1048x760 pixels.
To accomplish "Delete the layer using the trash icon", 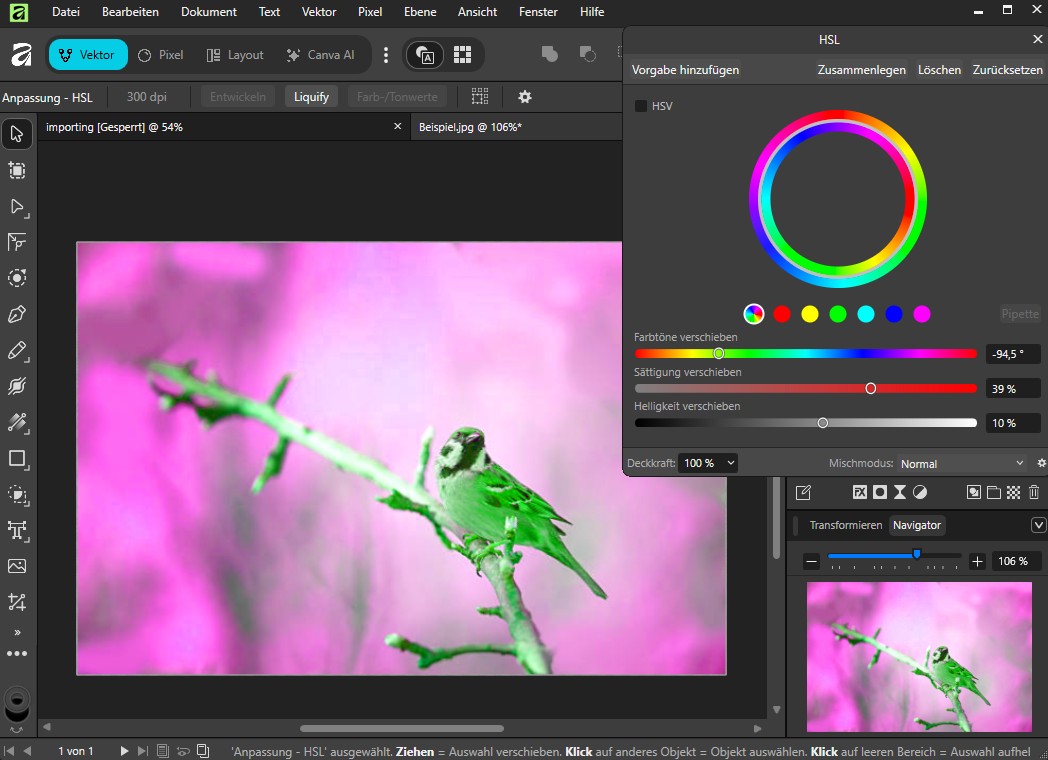I will [x=1034, y=492].
